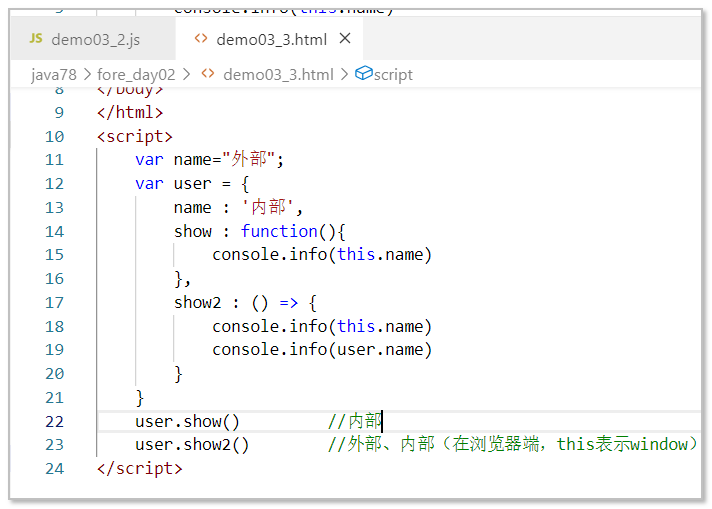The image size is (712, 509).
Task: Click 'var user = {' on line 12
Action: click(192, 184)
